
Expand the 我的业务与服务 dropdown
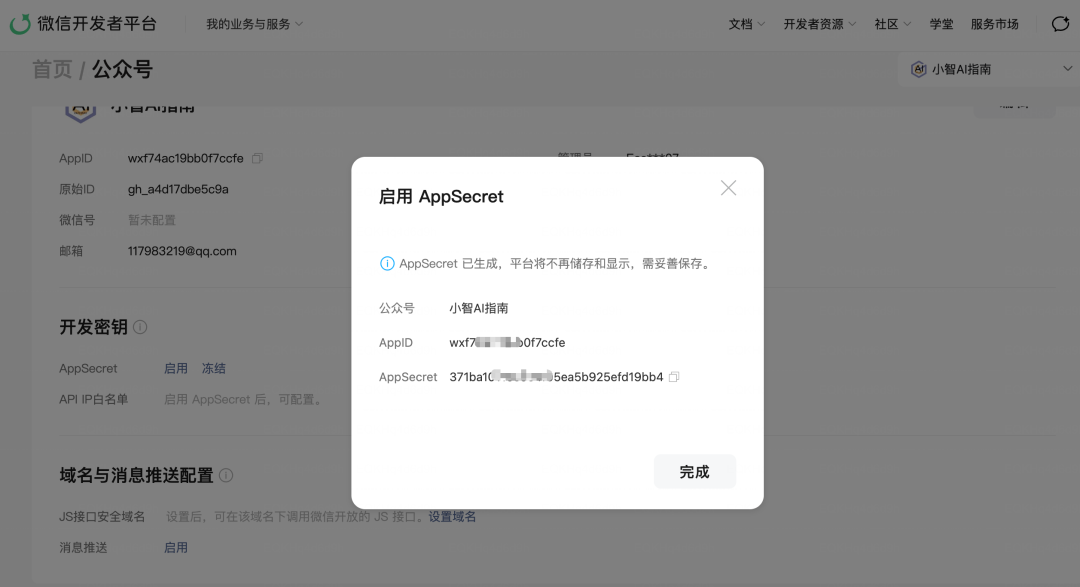[x=254, y=24]
